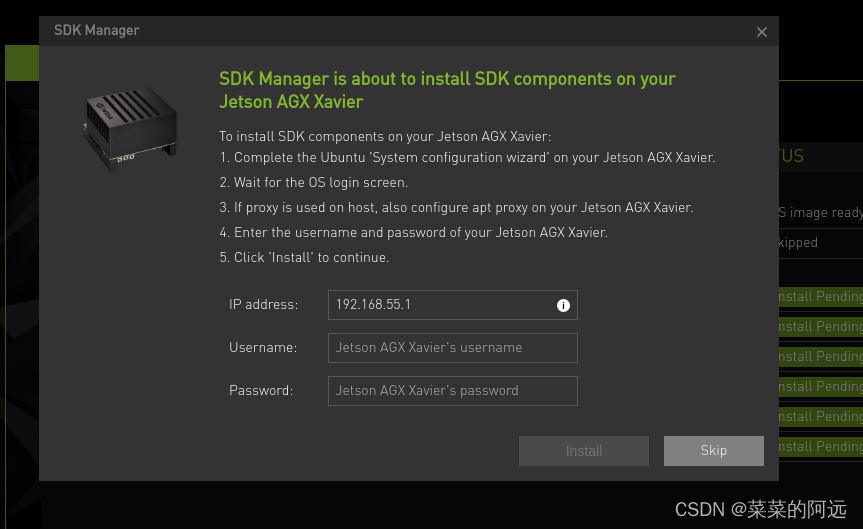Viewport: 863px width, 529px height.
Task: Click step 1 'System configuration wizard' instruction
Action: (467, 157)
